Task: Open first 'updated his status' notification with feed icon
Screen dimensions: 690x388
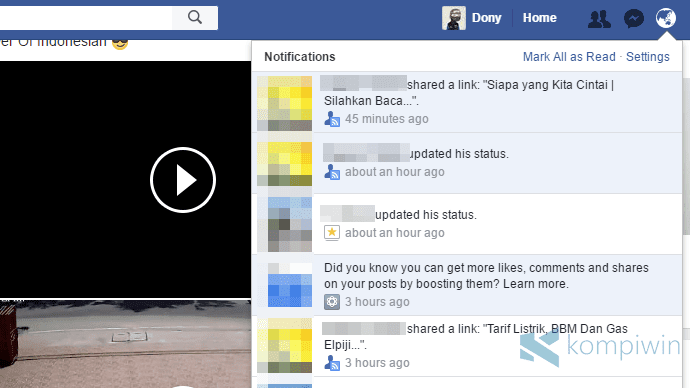Action: (x=467, y=163)
